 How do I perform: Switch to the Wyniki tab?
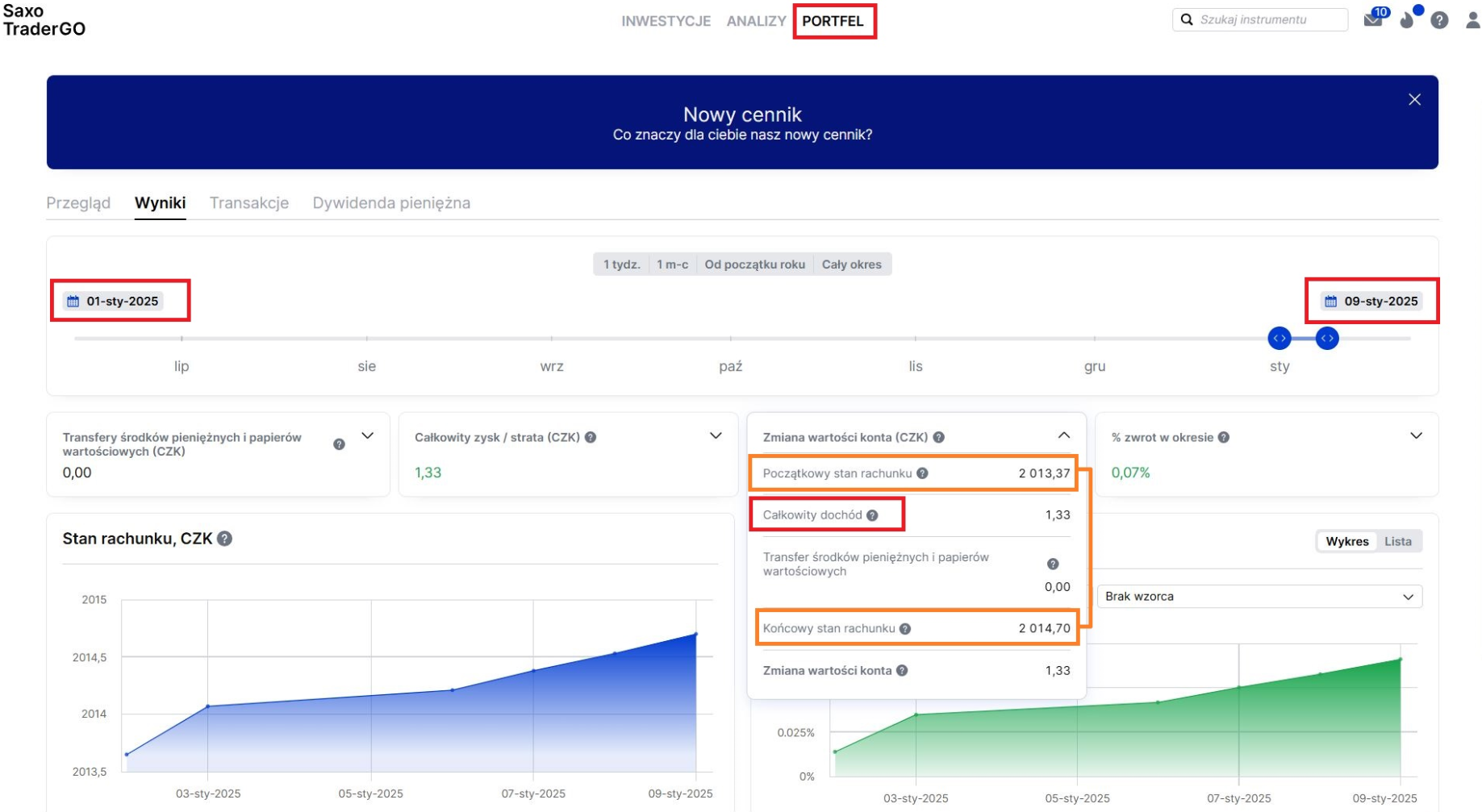160,203
